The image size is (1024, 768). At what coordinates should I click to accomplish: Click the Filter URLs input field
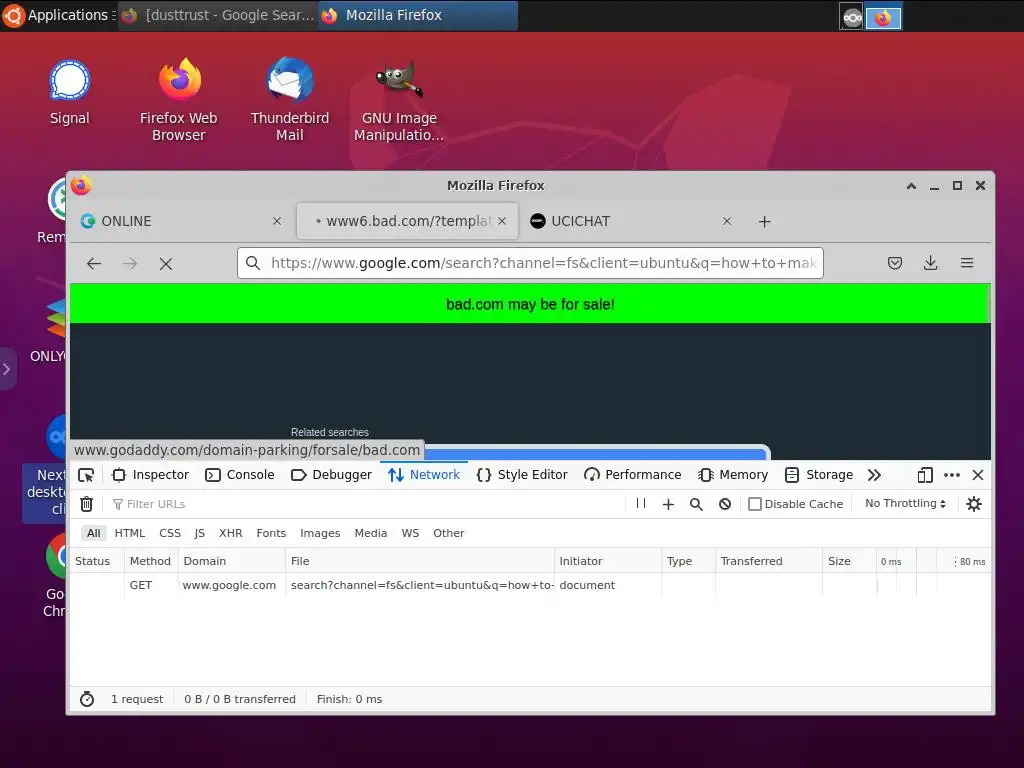[x=366, y=504]
